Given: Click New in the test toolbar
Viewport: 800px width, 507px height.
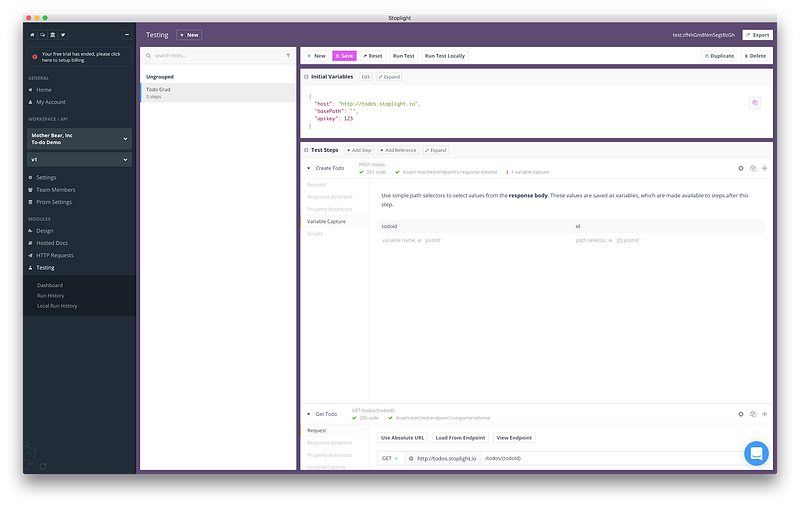Looking at the screenshot, I should coord(316,56).
